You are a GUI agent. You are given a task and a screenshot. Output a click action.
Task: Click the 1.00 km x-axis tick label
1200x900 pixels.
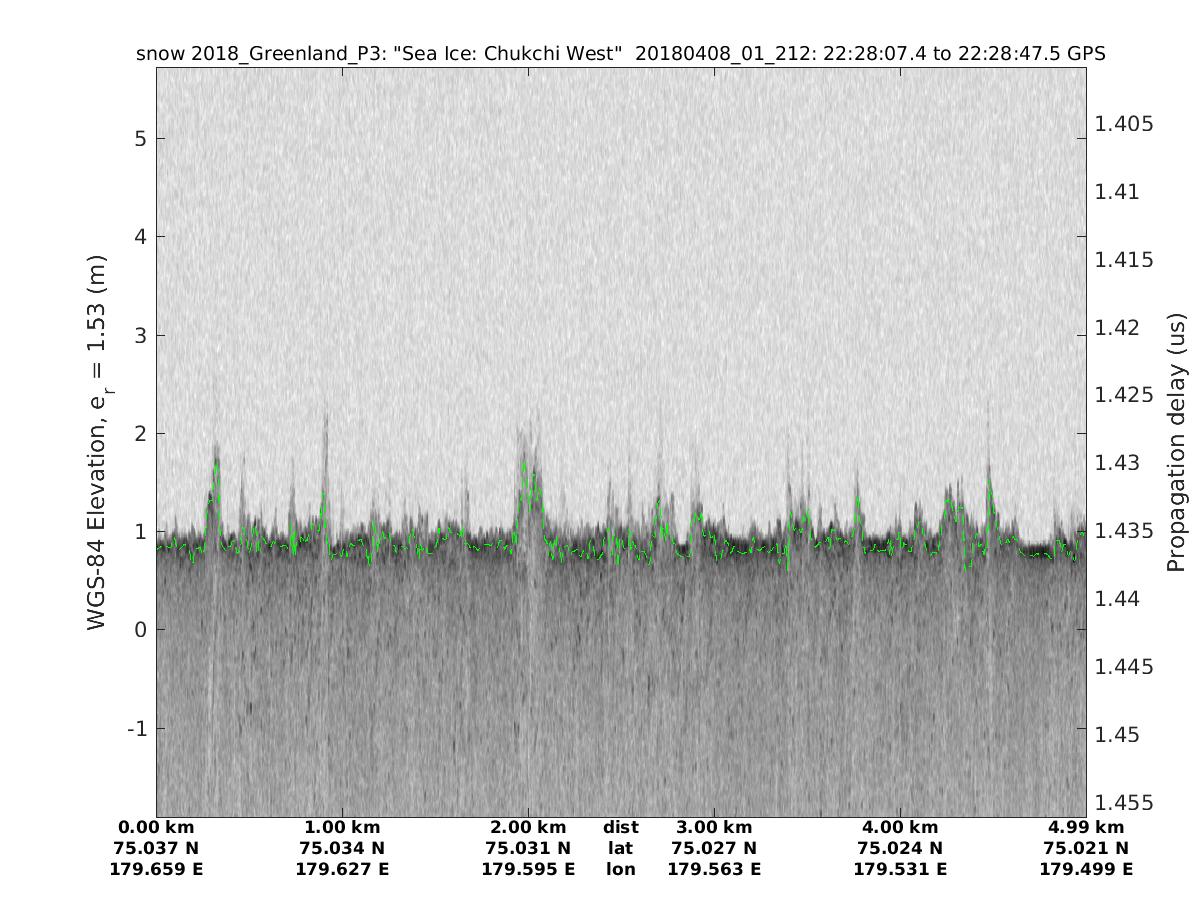tap(342, 827)
